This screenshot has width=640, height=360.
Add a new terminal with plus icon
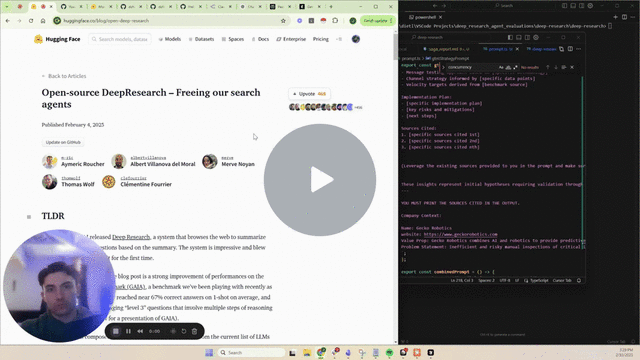coord(616,17)
